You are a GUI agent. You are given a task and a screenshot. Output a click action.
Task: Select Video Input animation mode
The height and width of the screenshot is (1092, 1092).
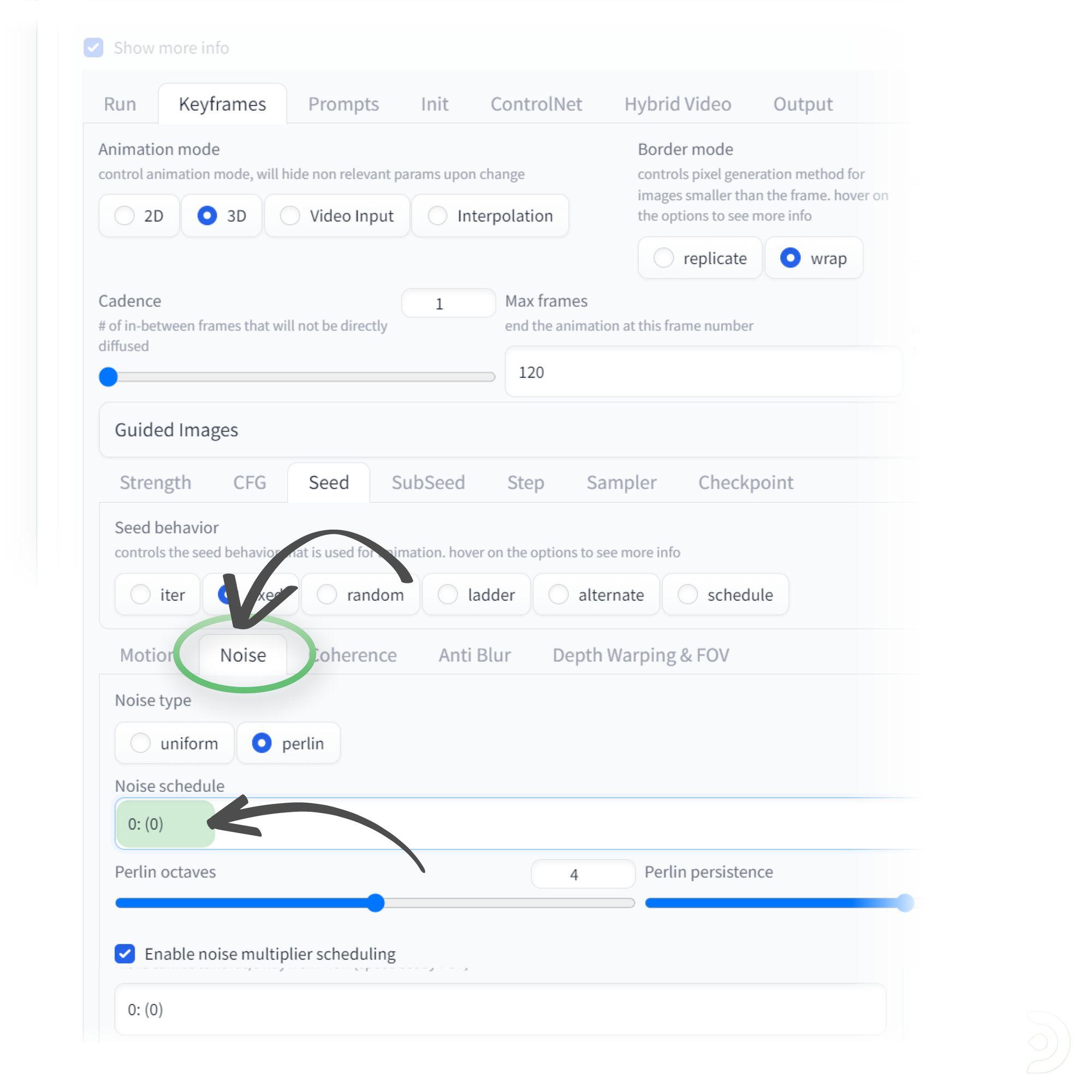click(290, 215)
